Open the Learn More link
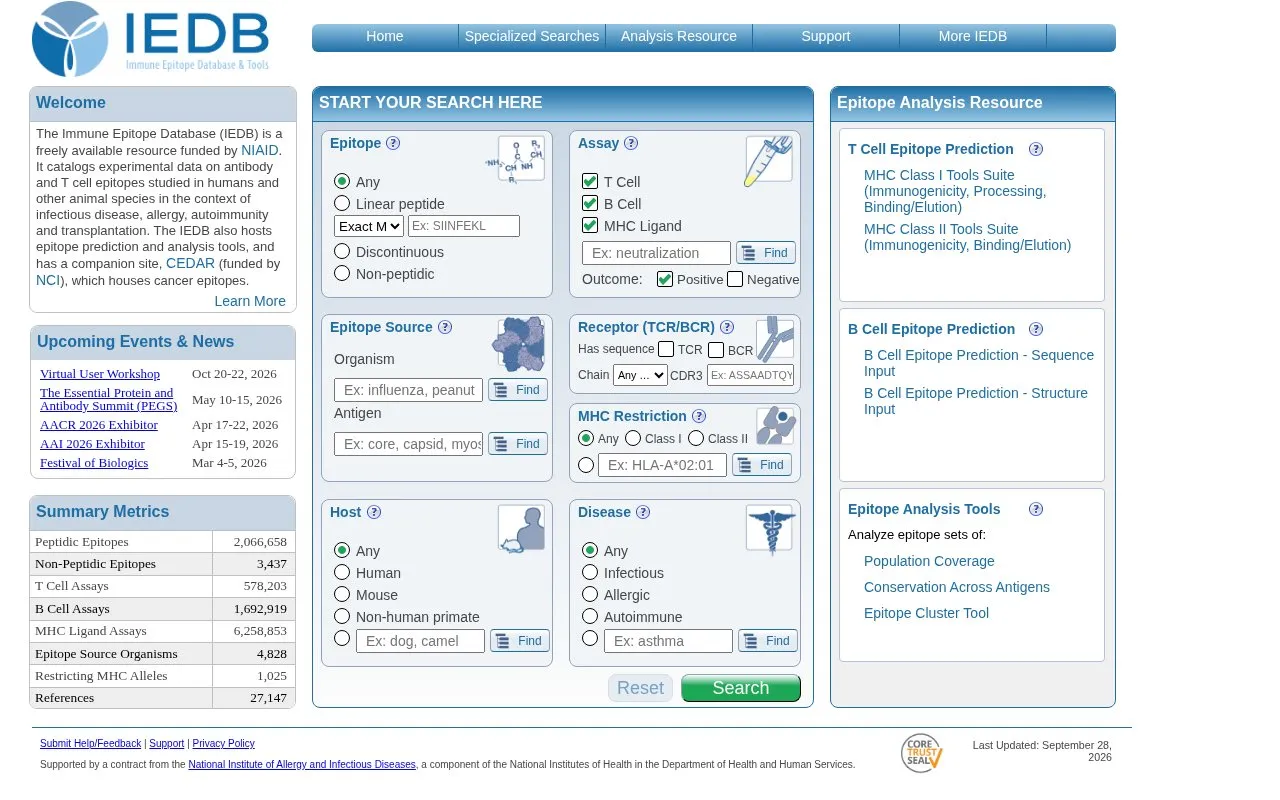1280x800 pixels. (250, 301)
